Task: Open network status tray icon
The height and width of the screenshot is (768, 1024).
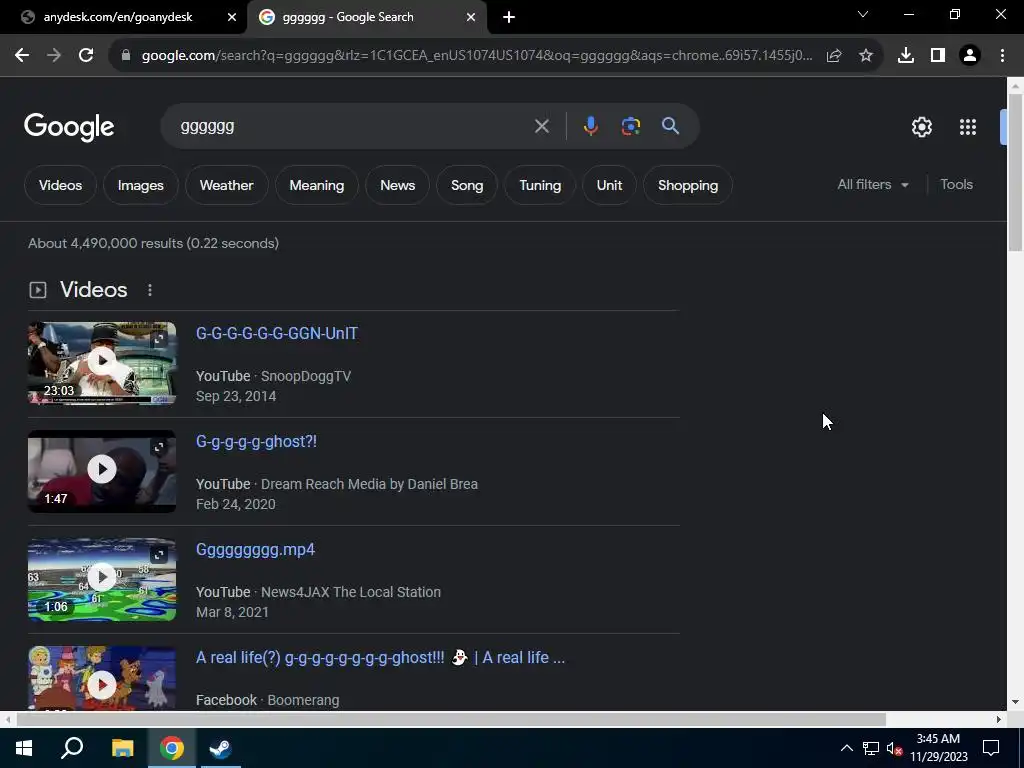Action: pyautogui.click(x=871, y=748)
